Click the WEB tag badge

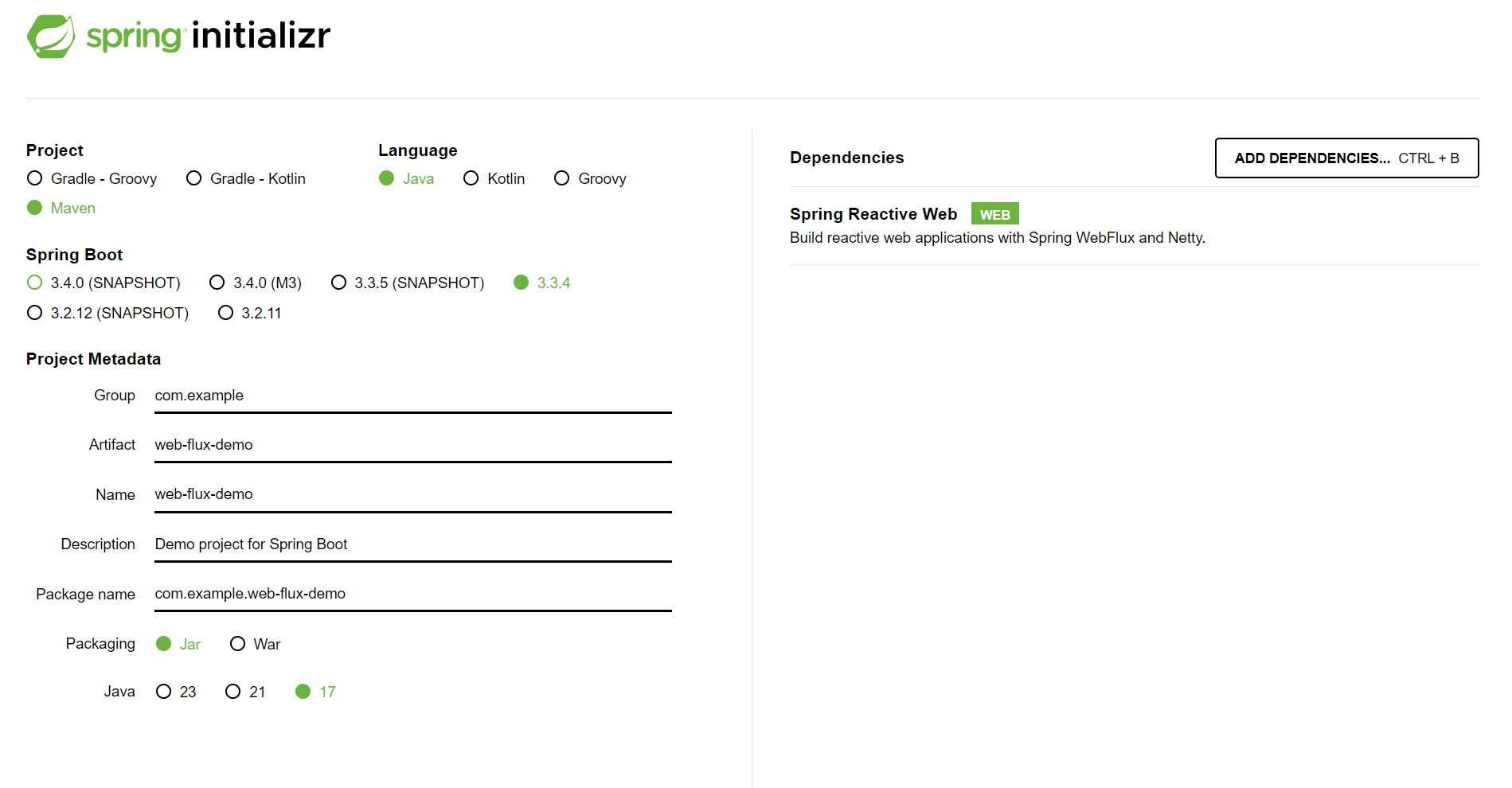(994, 214)
